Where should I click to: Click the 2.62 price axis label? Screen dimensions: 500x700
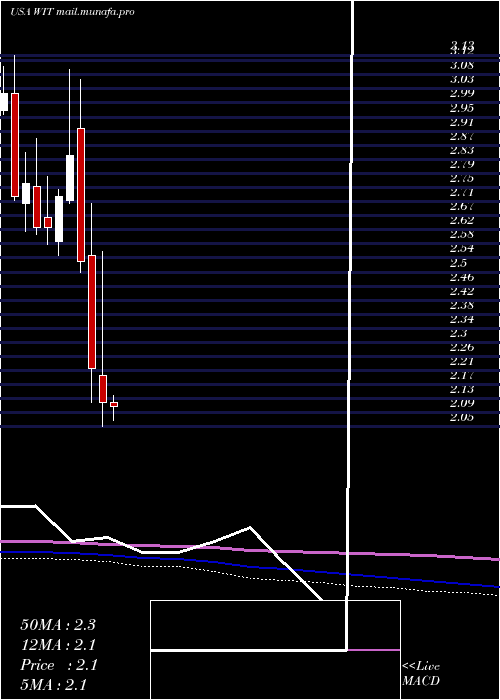(x=462, y=221)
